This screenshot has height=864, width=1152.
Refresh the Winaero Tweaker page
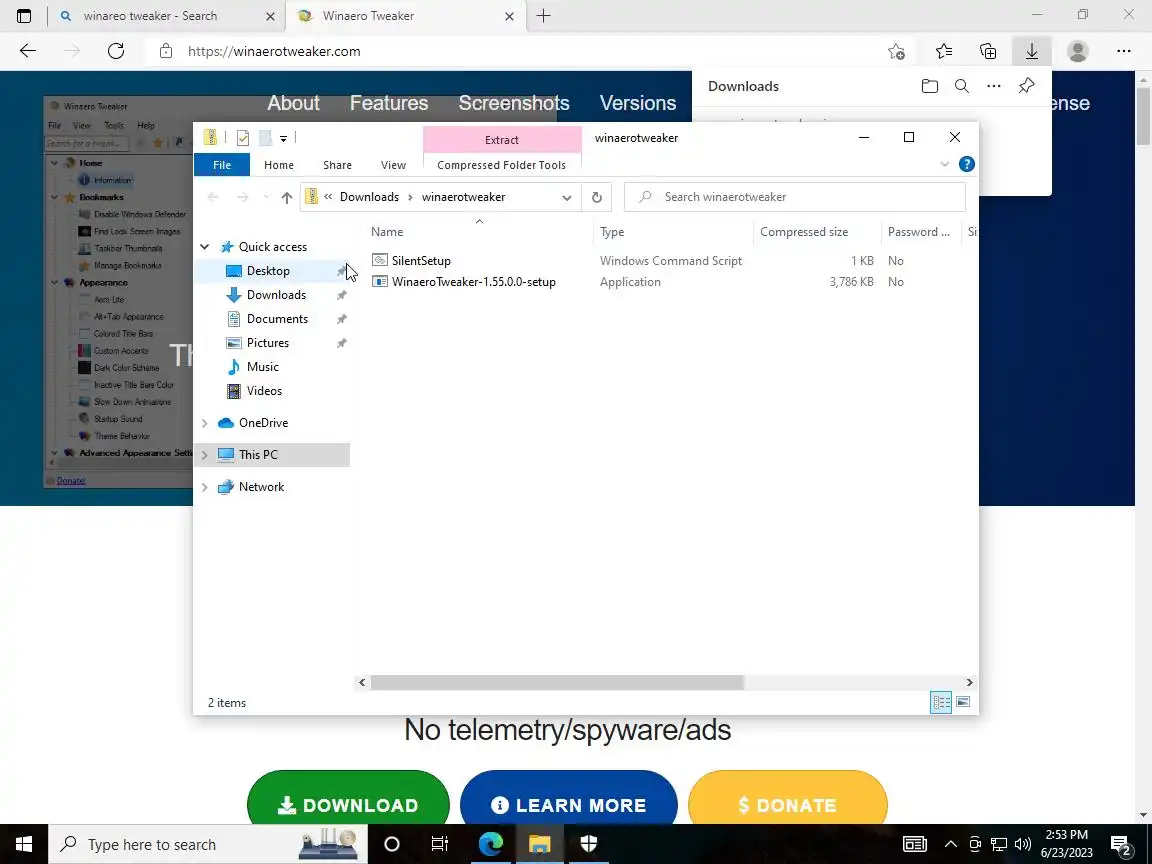click(x=116, y=51)
